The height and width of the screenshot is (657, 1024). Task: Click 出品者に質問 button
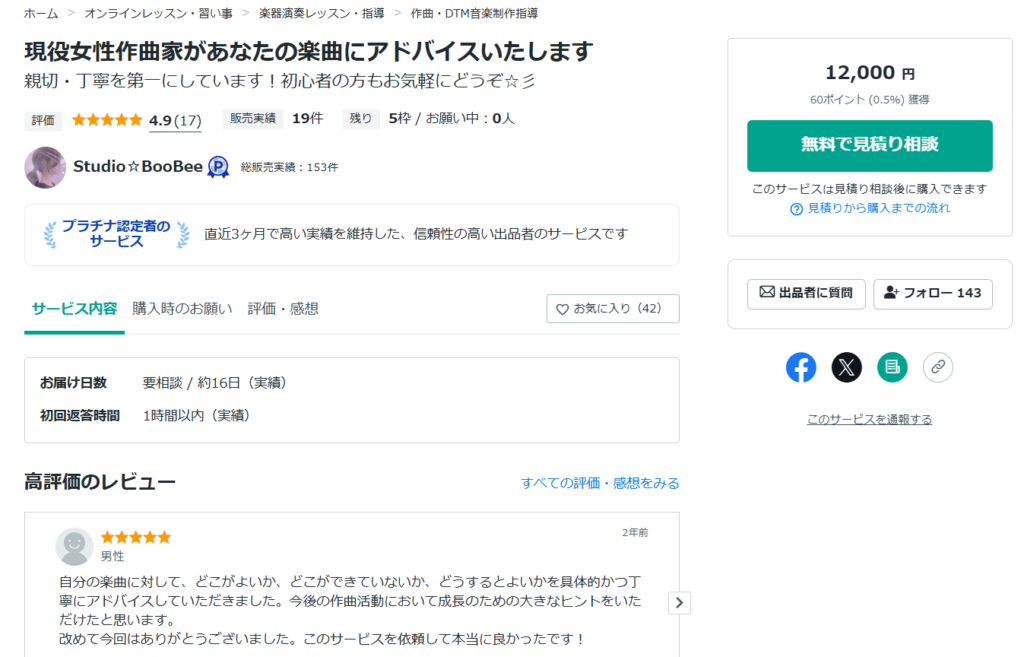(806, 293)
